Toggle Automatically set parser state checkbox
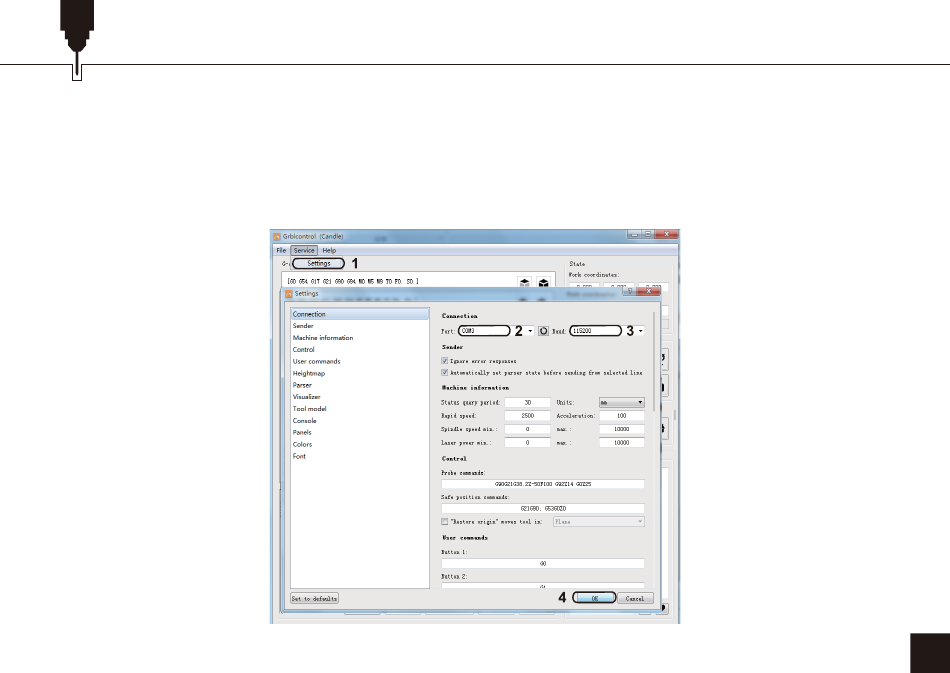 click(x=445, y=372)
